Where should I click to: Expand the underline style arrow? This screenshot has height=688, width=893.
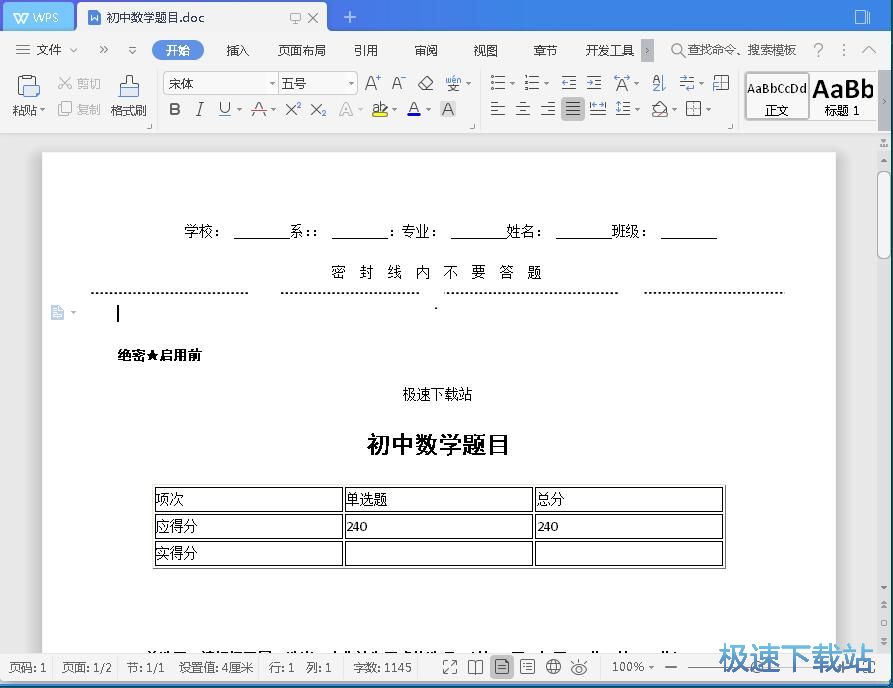(x=239, y=109)
